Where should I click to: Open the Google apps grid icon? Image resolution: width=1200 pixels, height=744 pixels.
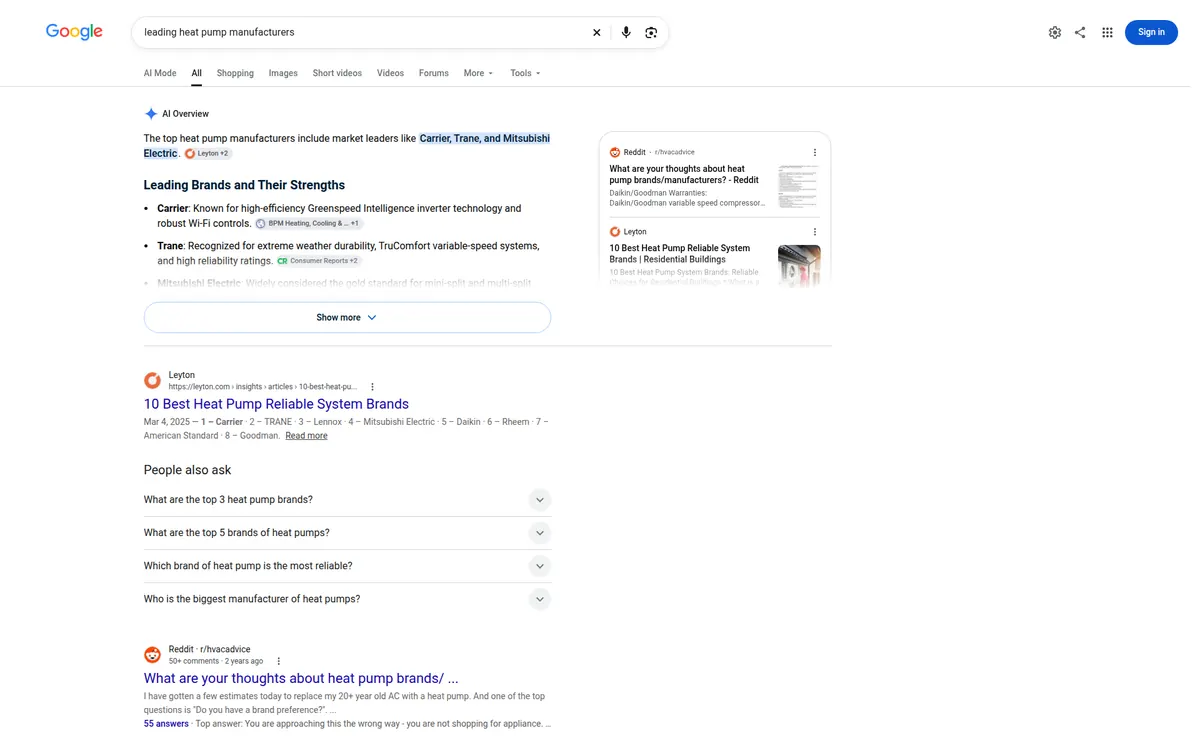coord(1107,32)
